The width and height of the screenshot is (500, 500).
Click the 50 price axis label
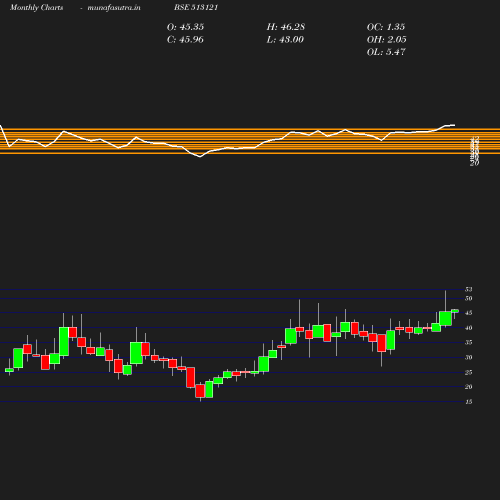coord(469,298)
